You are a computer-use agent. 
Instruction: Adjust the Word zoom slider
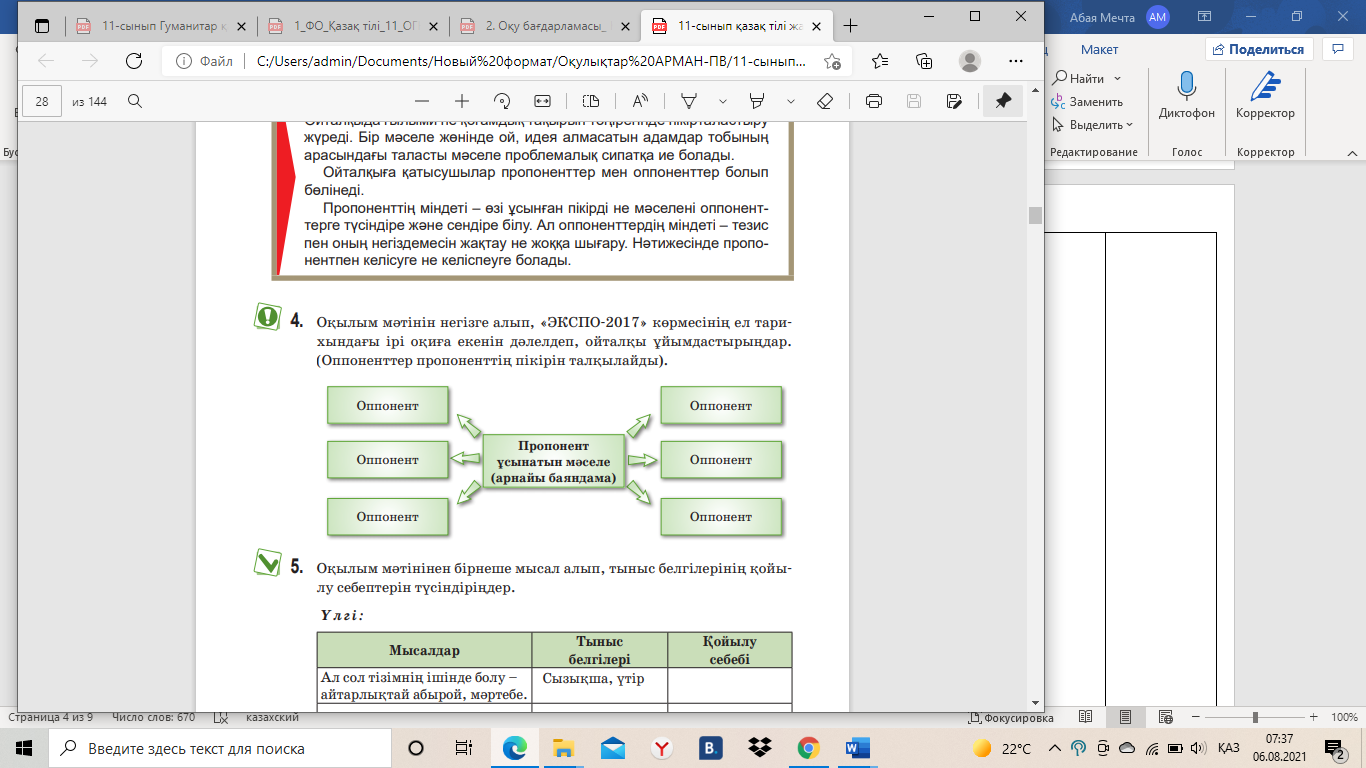[x=1255, y=718]
